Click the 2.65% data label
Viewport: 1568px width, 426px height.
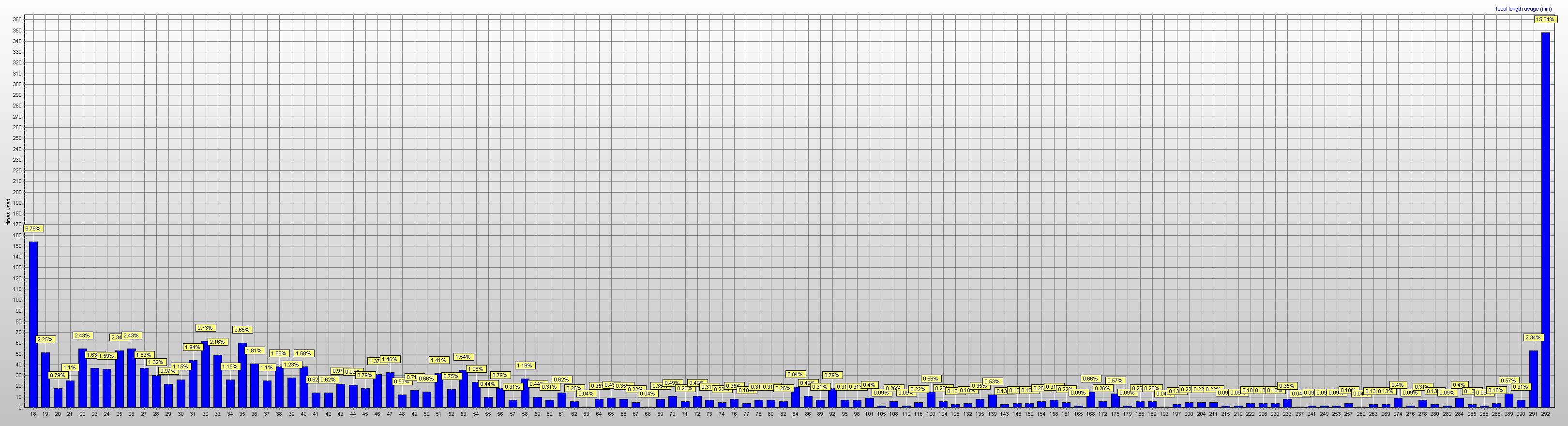241,330
